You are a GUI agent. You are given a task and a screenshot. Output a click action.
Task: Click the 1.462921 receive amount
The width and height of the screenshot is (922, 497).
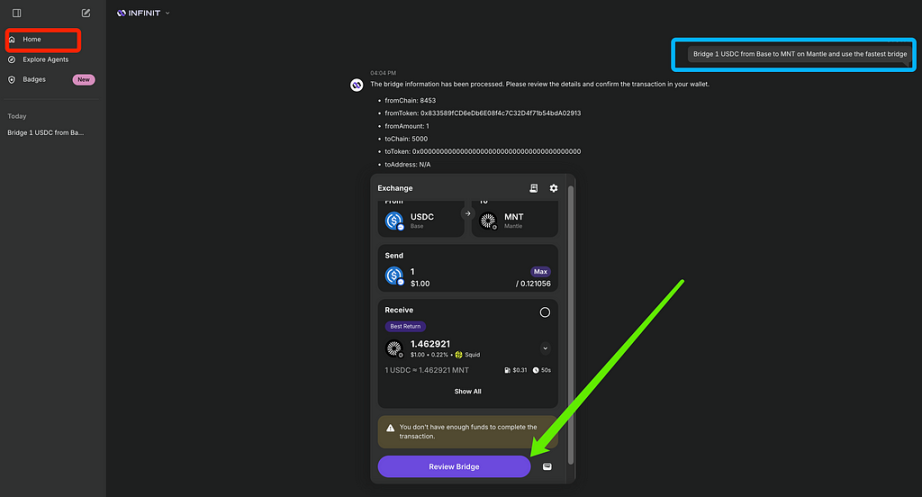[x=430, y=344]
